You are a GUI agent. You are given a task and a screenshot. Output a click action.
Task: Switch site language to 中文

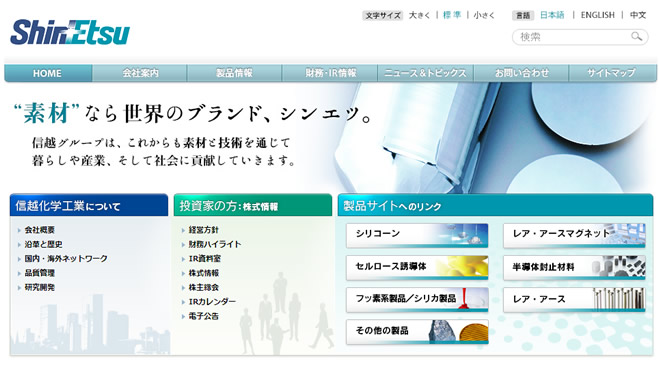(638, 15)
